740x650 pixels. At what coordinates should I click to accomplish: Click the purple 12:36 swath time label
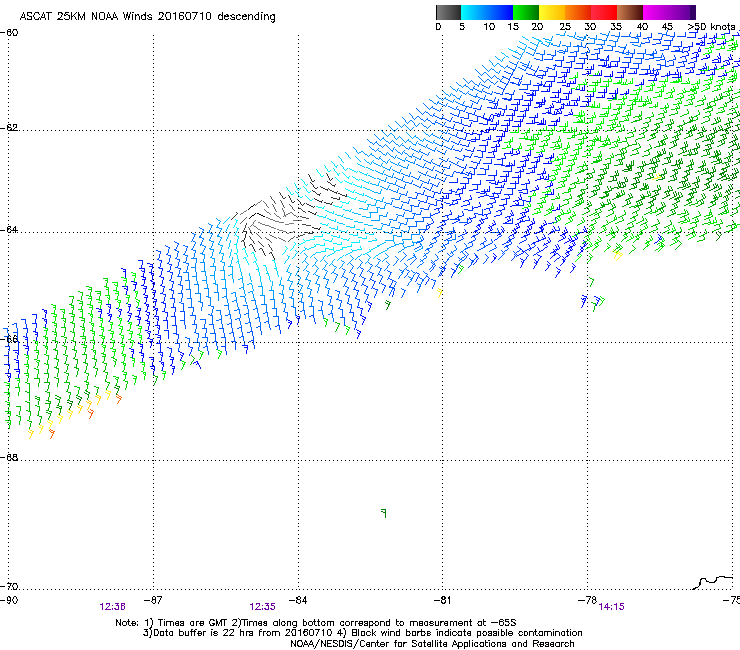point(112,607)
